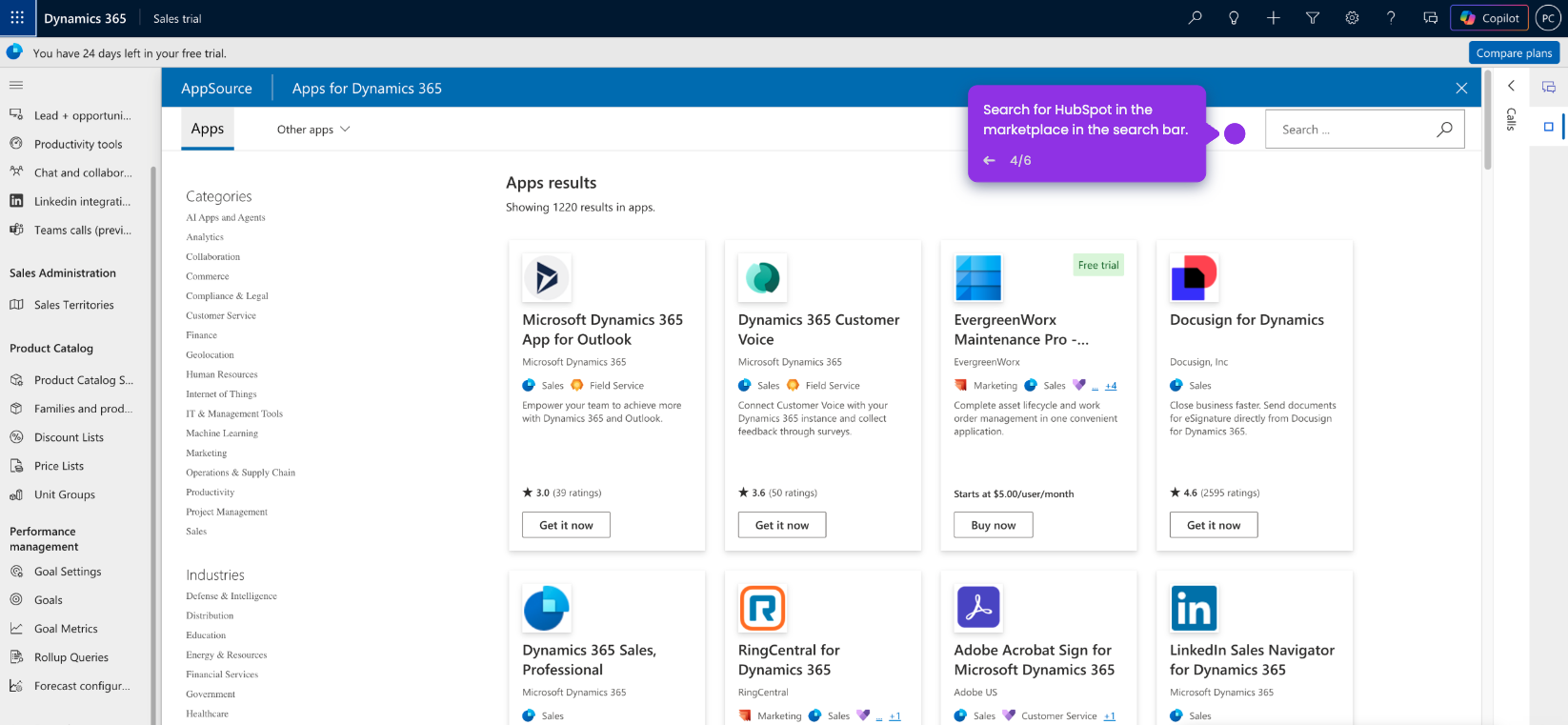1568x725 pixels.
Task: Click the AppSource search magnifier icon
Action: pos(1444,130)
